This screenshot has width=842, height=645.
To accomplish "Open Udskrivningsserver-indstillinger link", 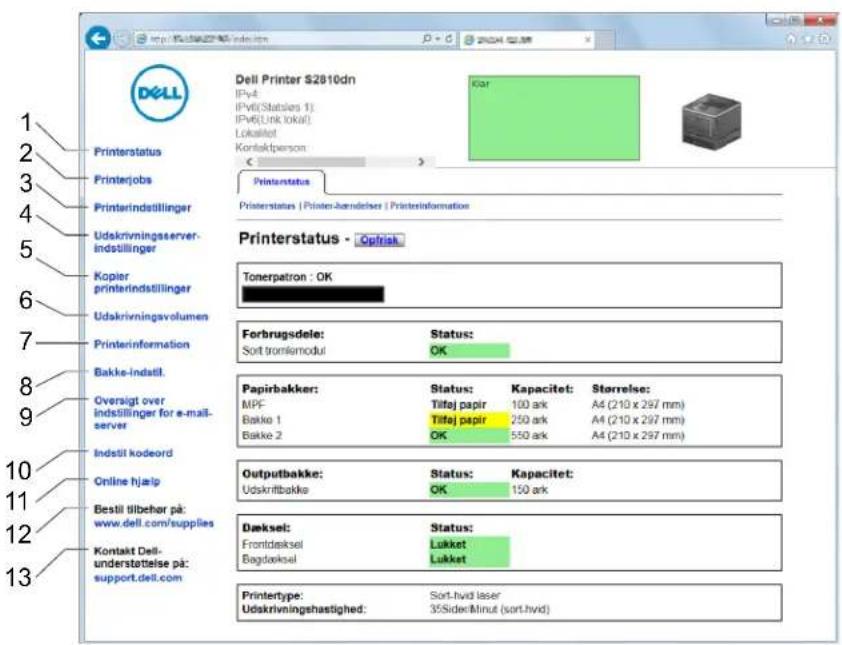I will (147, 242).
